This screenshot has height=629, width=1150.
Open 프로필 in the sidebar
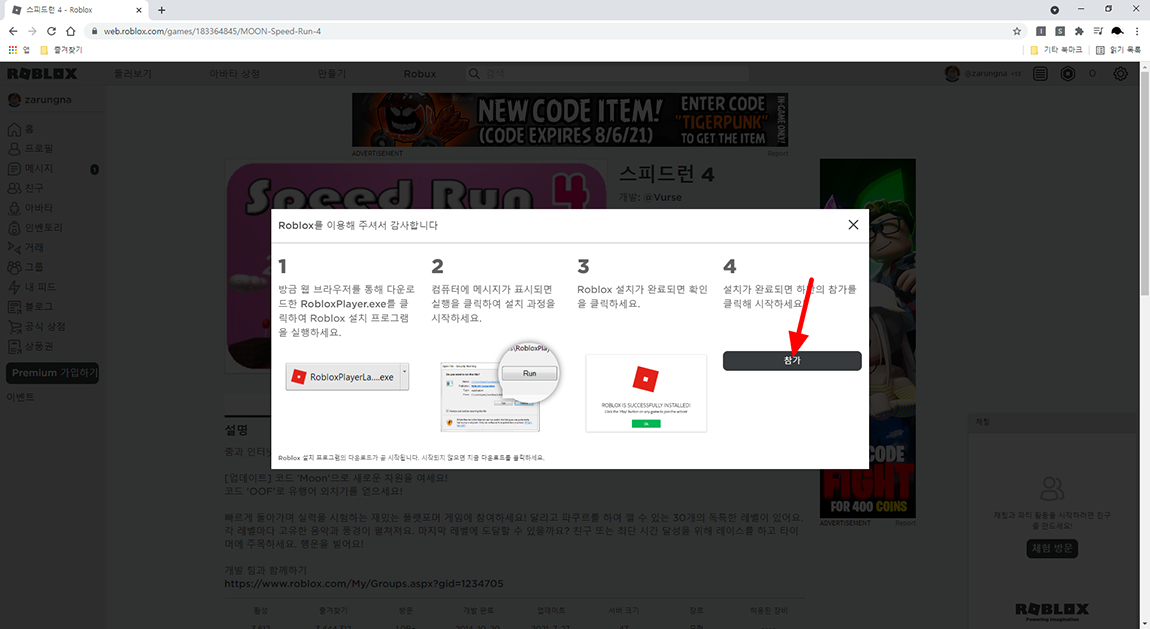coord(30,149)
